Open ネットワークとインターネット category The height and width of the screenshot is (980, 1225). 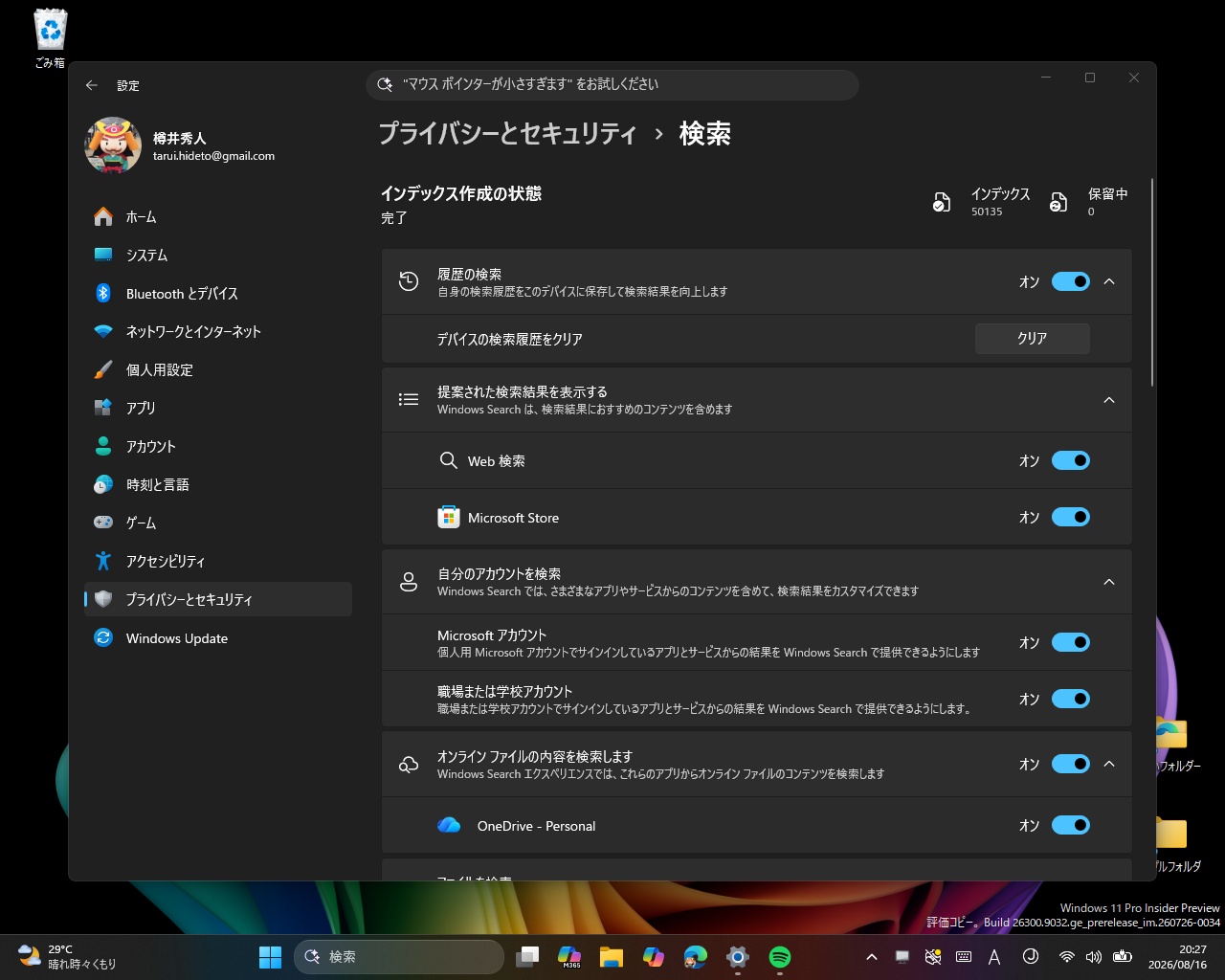(x=218, y=332)
